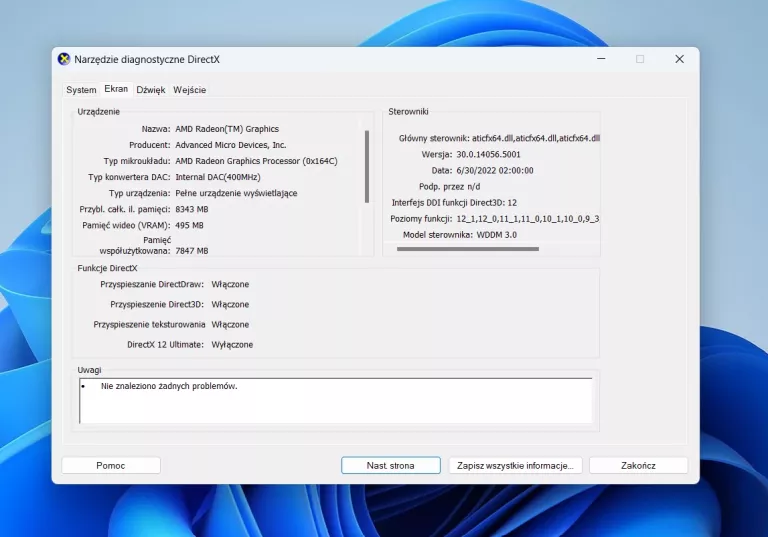This screenshot has width=768, height=537.
Task: Switch to the System tab
Action: pyautogui.click(x=81, y=90)
